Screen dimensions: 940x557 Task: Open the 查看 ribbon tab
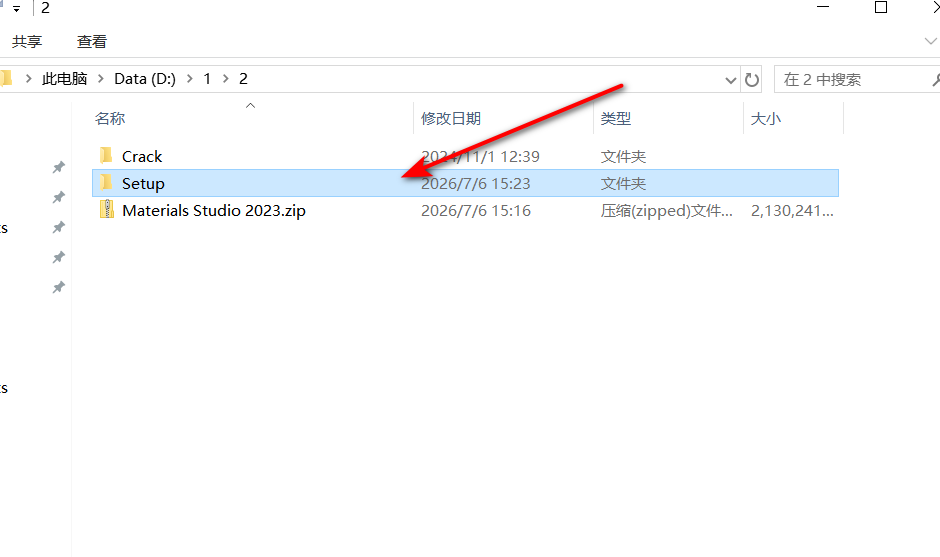pos(92,41)
